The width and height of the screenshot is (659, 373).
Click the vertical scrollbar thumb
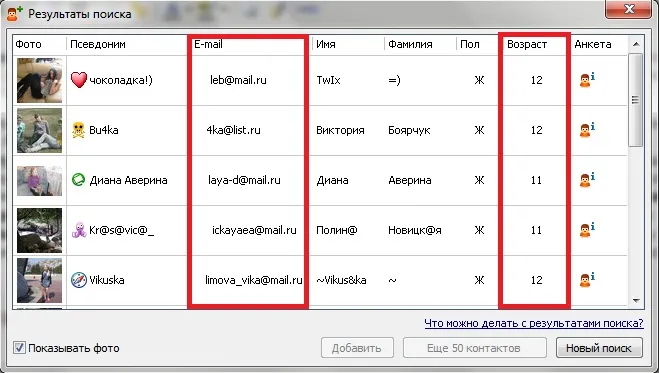click(x=636, y=100)
